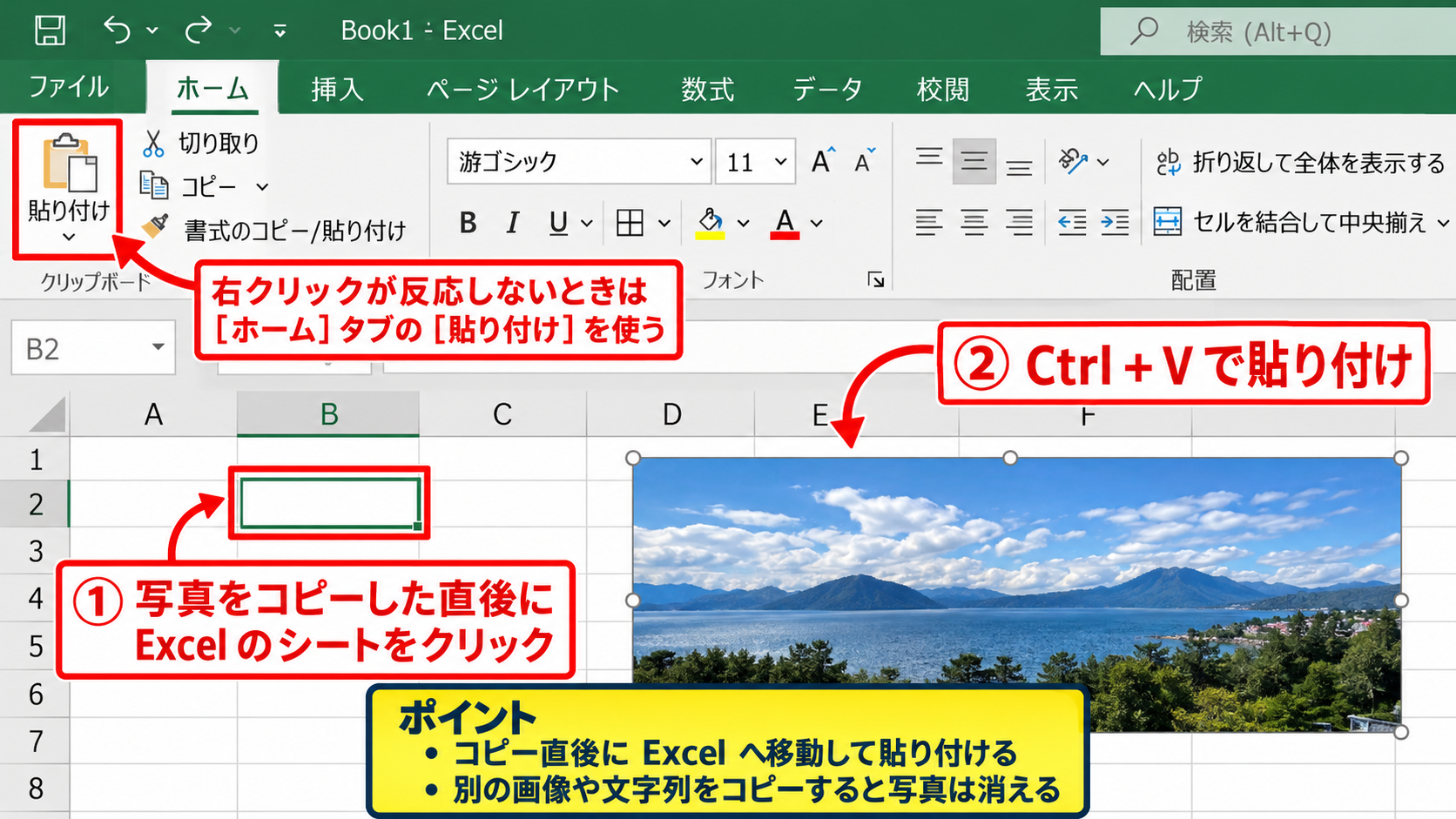Click the Redo arrow icon
This screenshot has height=819, width=1456.
pyautogui.click(x=199, y=30)
